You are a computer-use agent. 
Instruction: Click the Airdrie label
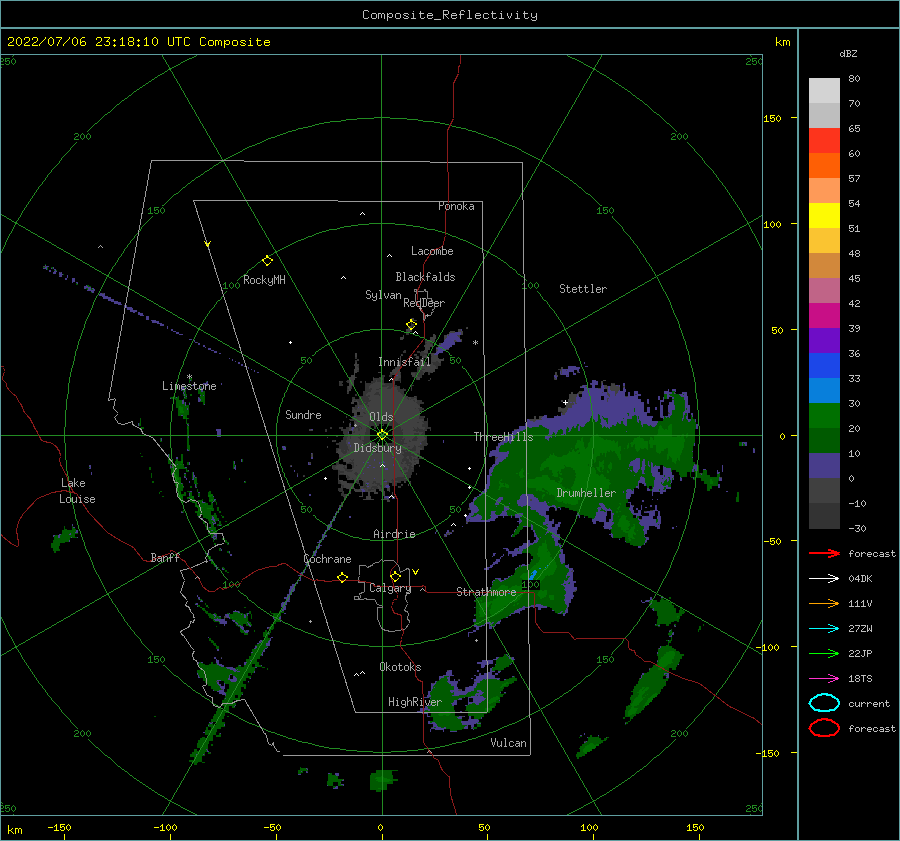pos(394,534)
